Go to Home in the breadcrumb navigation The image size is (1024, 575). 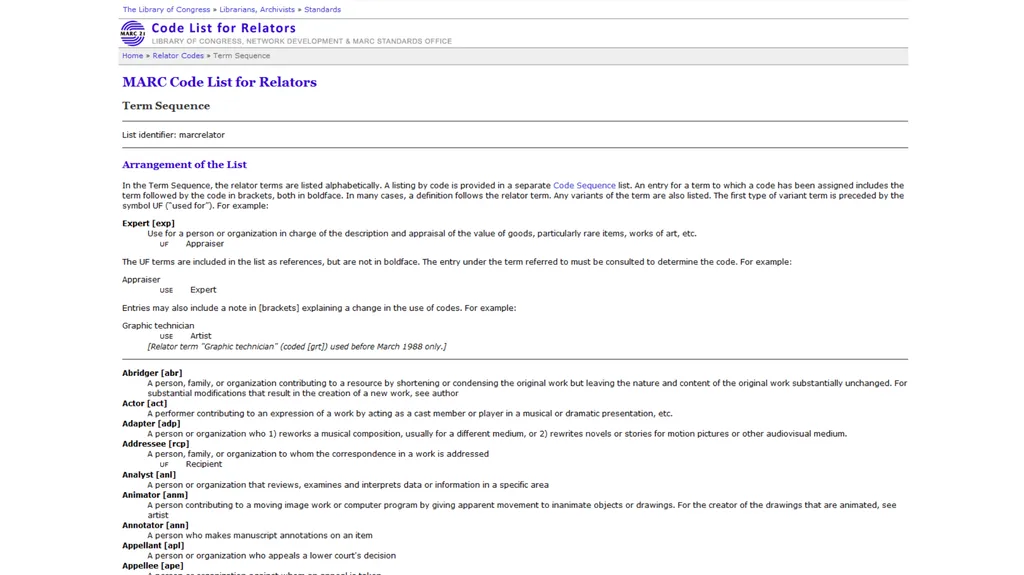[x=133, y=56]
